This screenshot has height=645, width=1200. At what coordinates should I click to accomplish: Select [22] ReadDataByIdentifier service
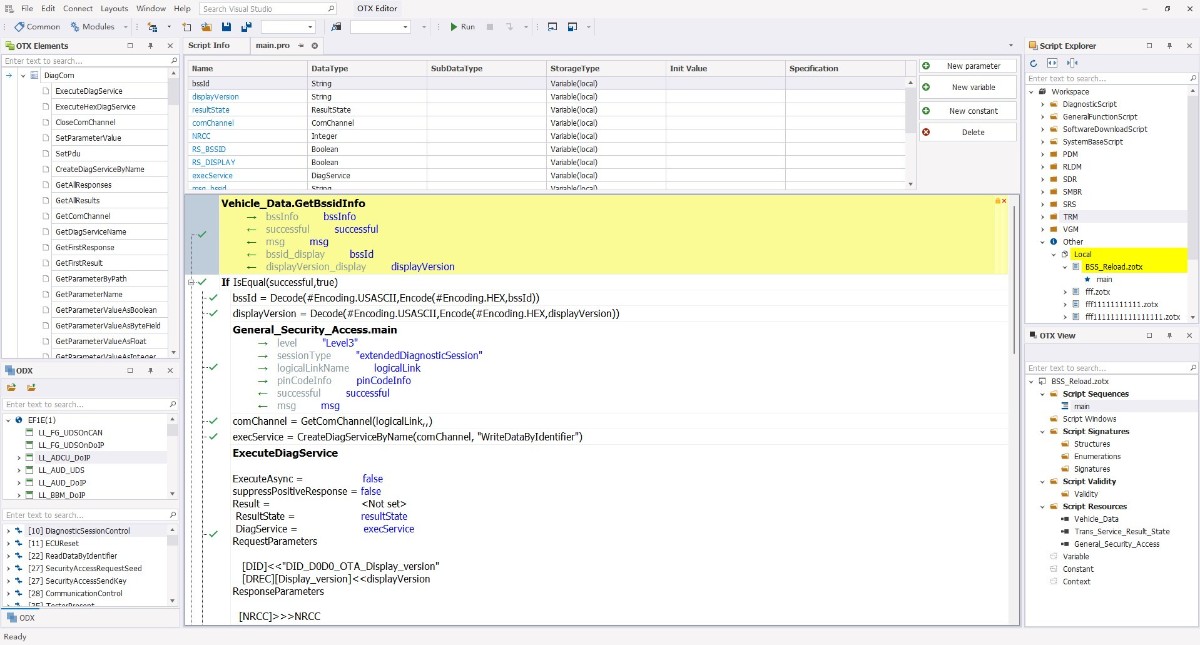(72, 556)
